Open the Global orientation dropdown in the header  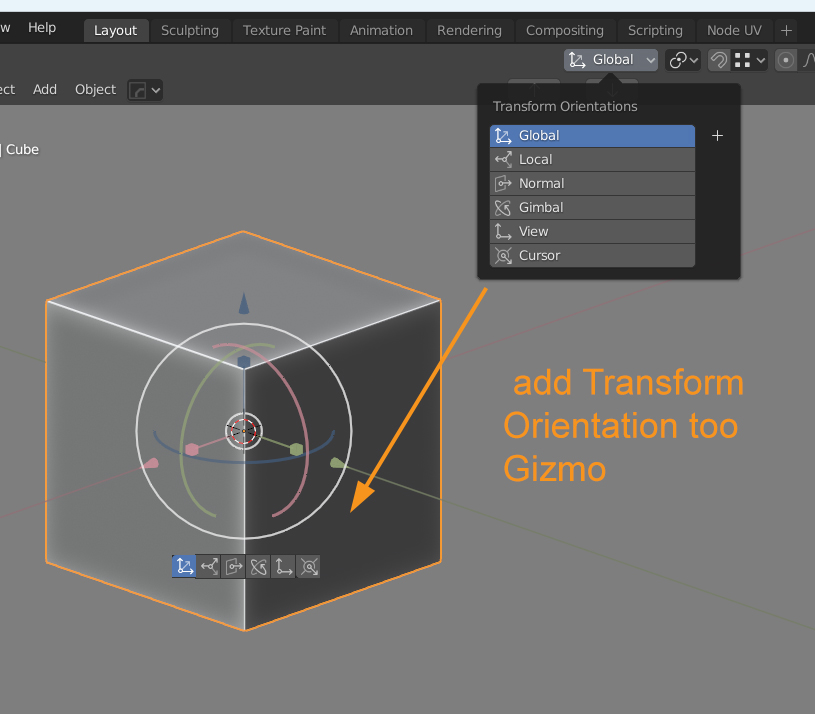pos(611,60)
